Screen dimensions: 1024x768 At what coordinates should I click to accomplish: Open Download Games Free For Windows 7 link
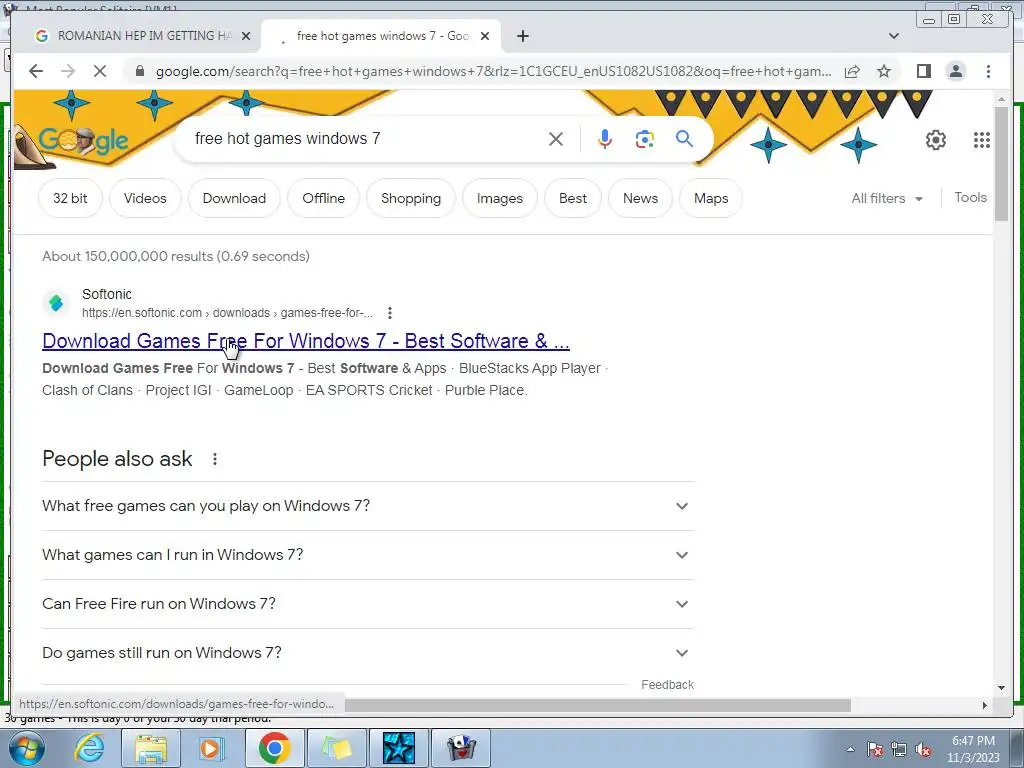coord(306,341)
